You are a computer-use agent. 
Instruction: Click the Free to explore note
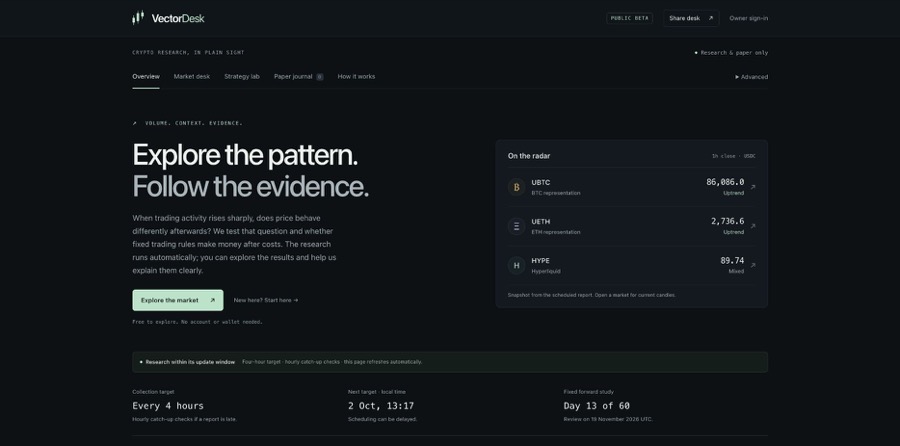click(197, 322)
